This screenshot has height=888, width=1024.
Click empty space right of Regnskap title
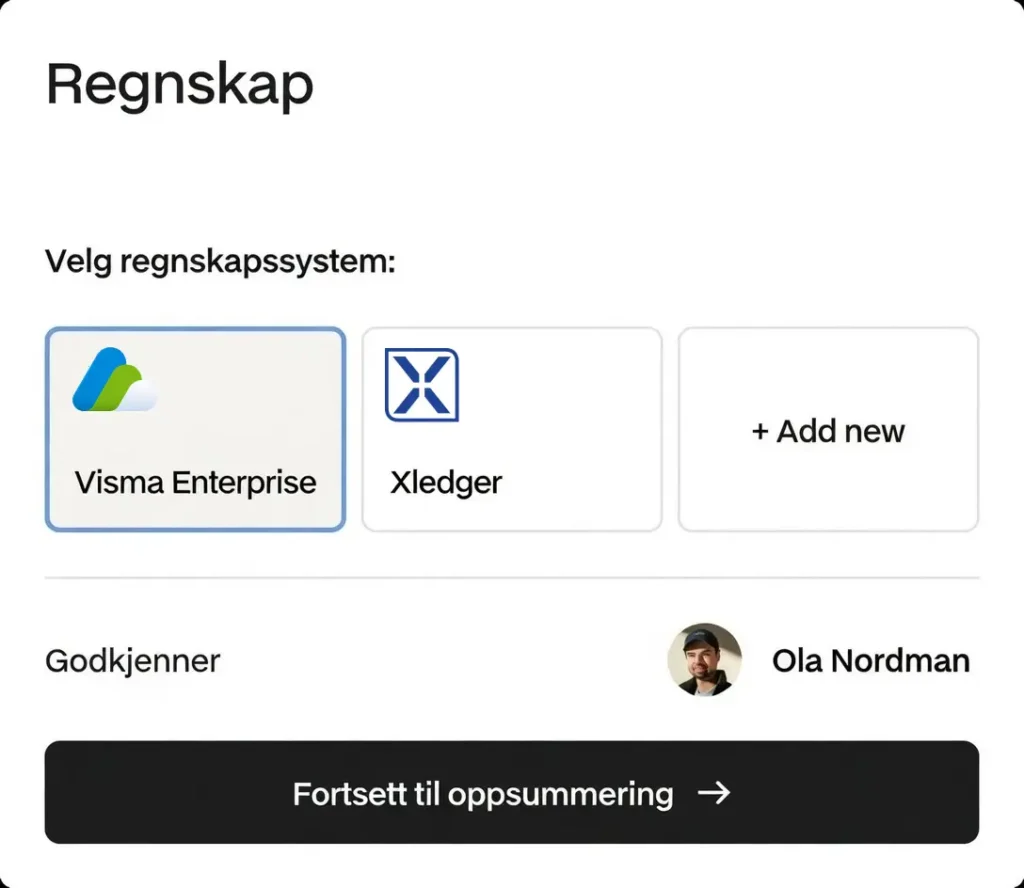(x=650, y=84)
